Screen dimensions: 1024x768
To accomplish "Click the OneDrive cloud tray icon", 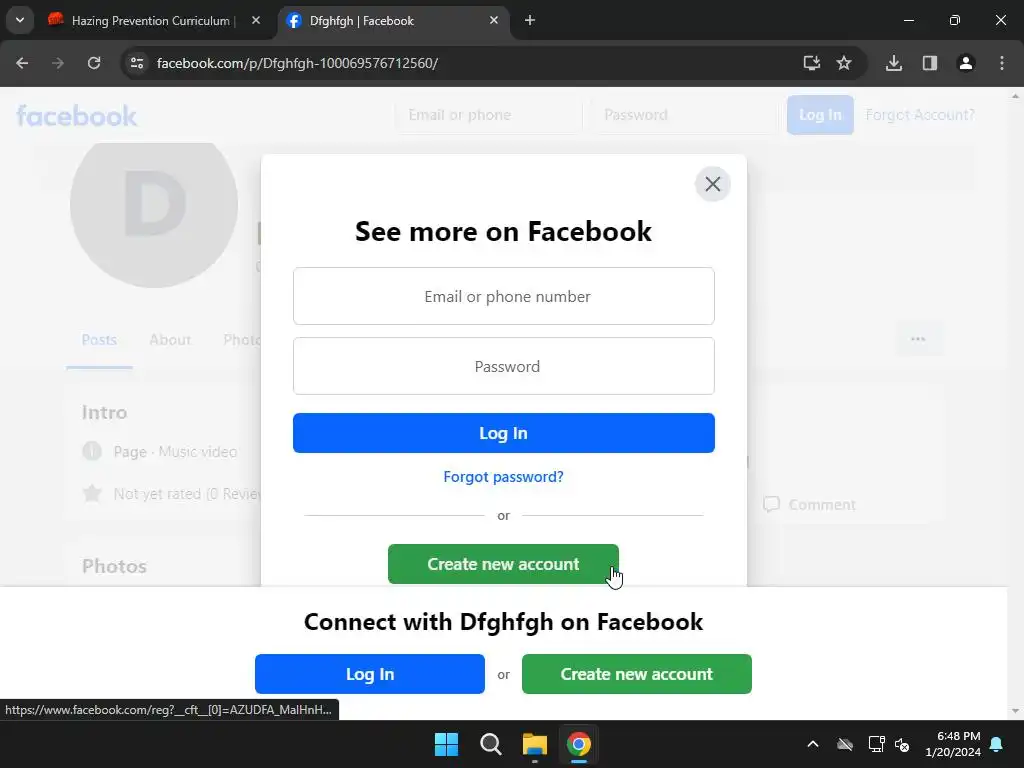I will click(845, 744).
